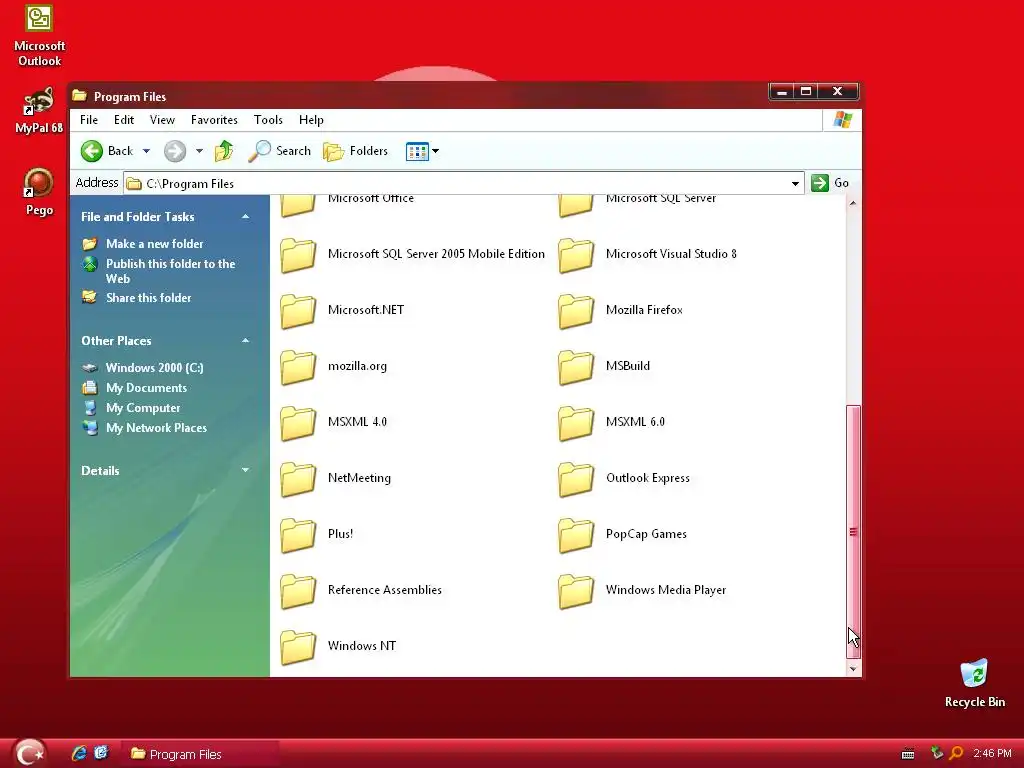
Task: Select the NetMeeting folder icon
Action: tap(298, 479)
